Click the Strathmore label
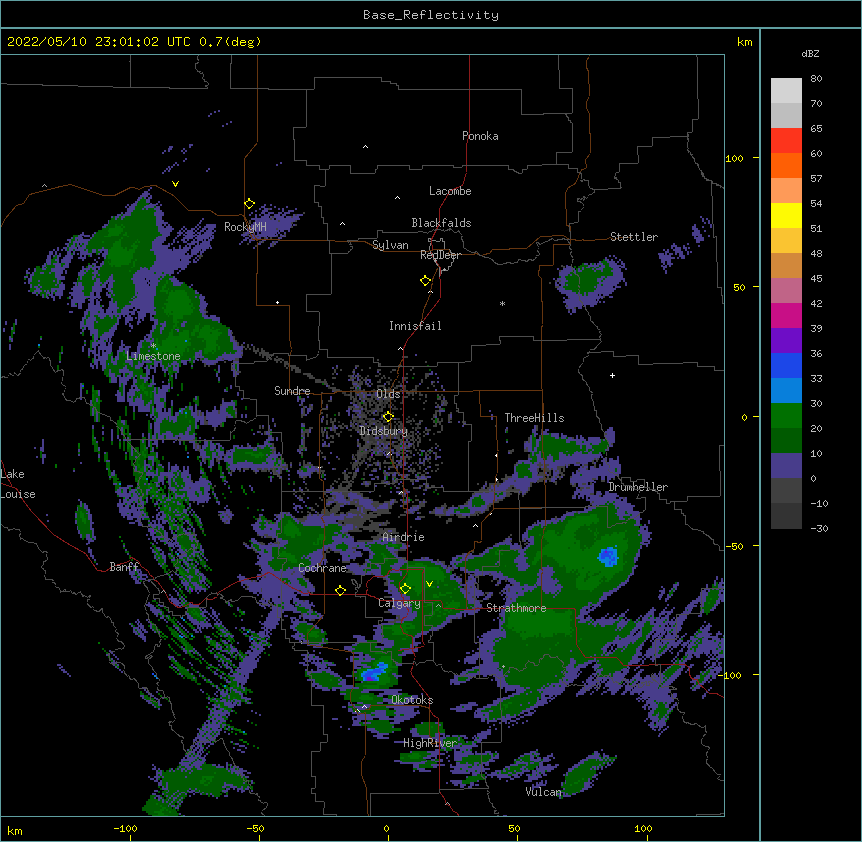This screenshot has height=842, width=862. tap(516, 608)
